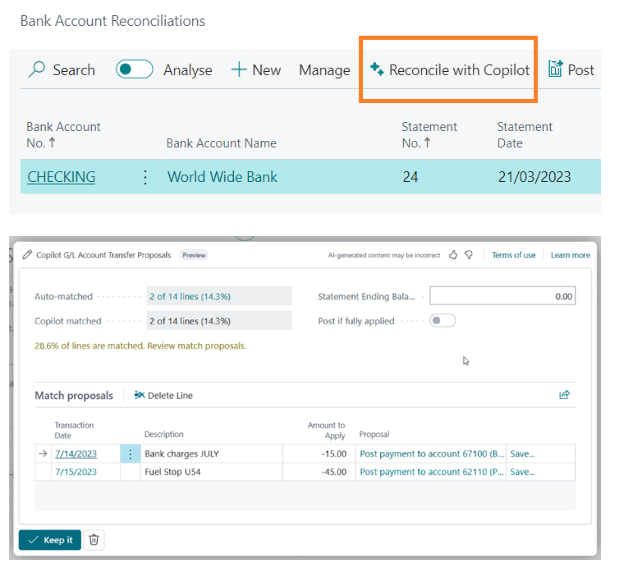625x584 pixels.
Task: Select statement number 24 cell
Action: tap(410, 177)
